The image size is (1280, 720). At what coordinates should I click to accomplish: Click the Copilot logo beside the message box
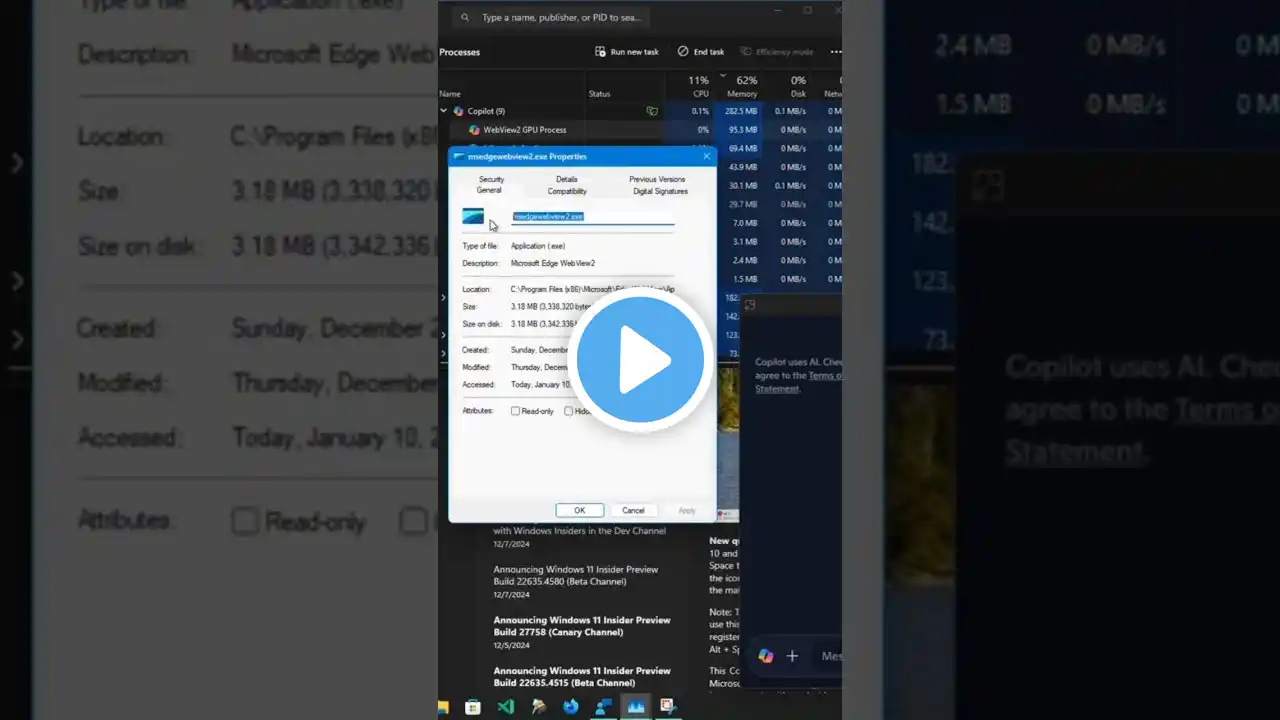766,656
